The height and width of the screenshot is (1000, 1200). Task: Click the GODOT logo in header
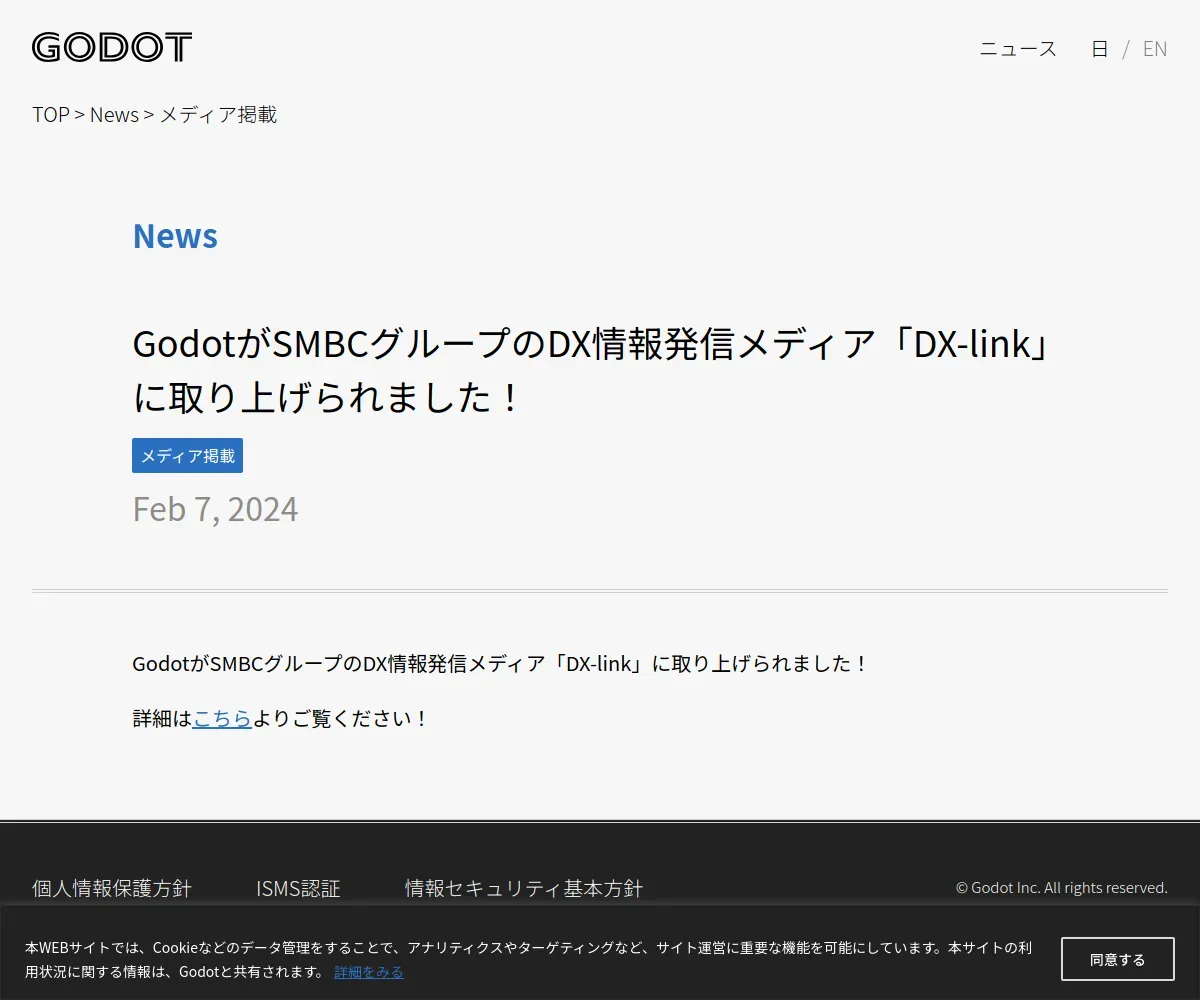click(x=112, y=47)
